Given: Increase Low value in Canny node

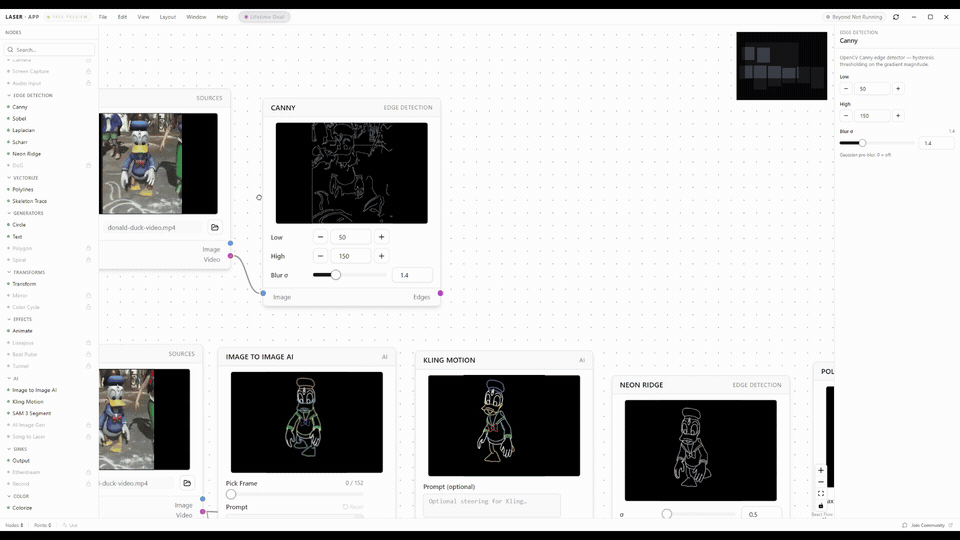Looking at the screenshot, I should pos(381,237).
